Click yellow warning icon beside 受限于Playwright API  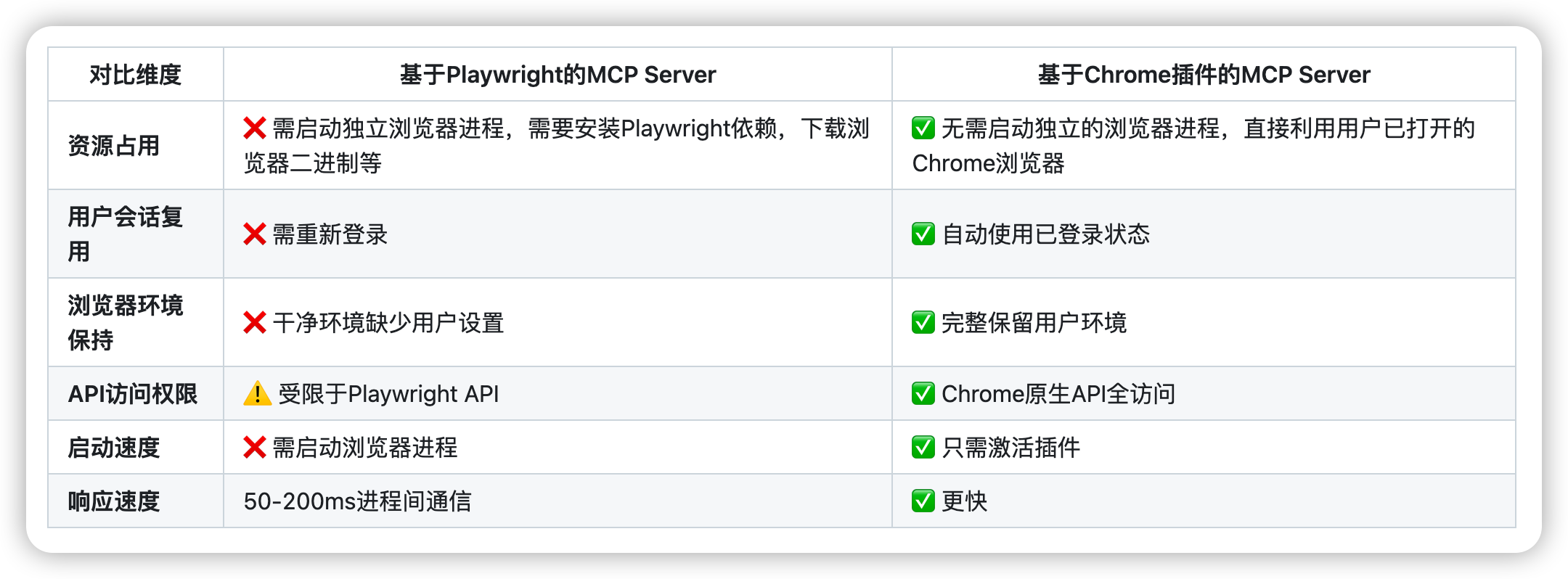click(x=257, y=394)
